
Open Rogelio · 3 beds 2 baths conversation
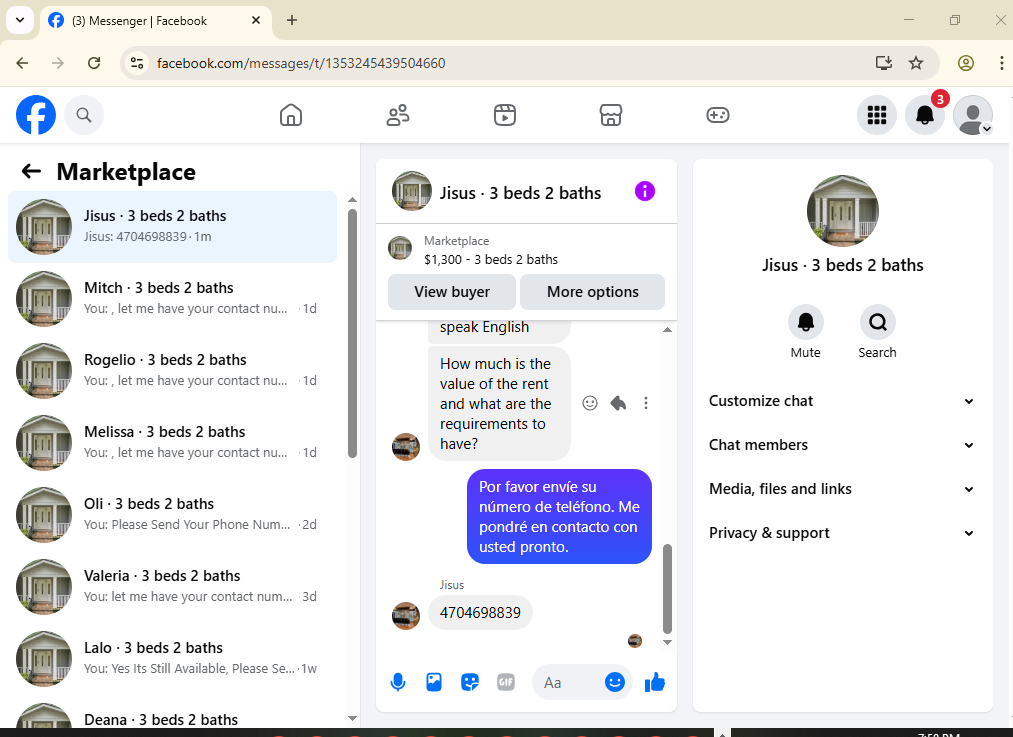pos(172,371)
